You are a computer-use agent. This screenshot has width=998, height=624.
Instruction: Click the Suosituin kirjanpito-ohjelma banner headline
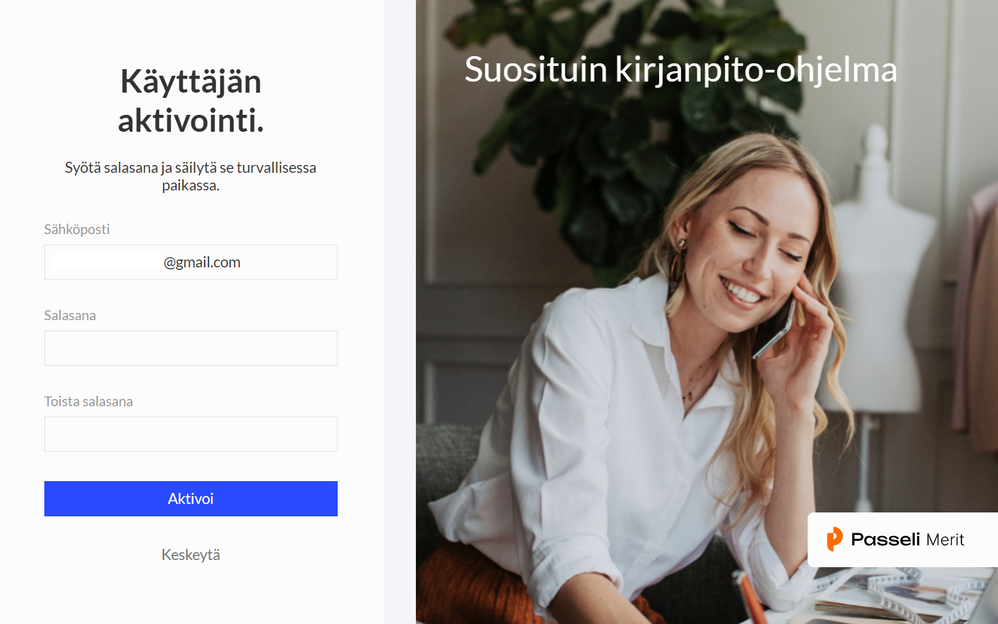[680, 69]
